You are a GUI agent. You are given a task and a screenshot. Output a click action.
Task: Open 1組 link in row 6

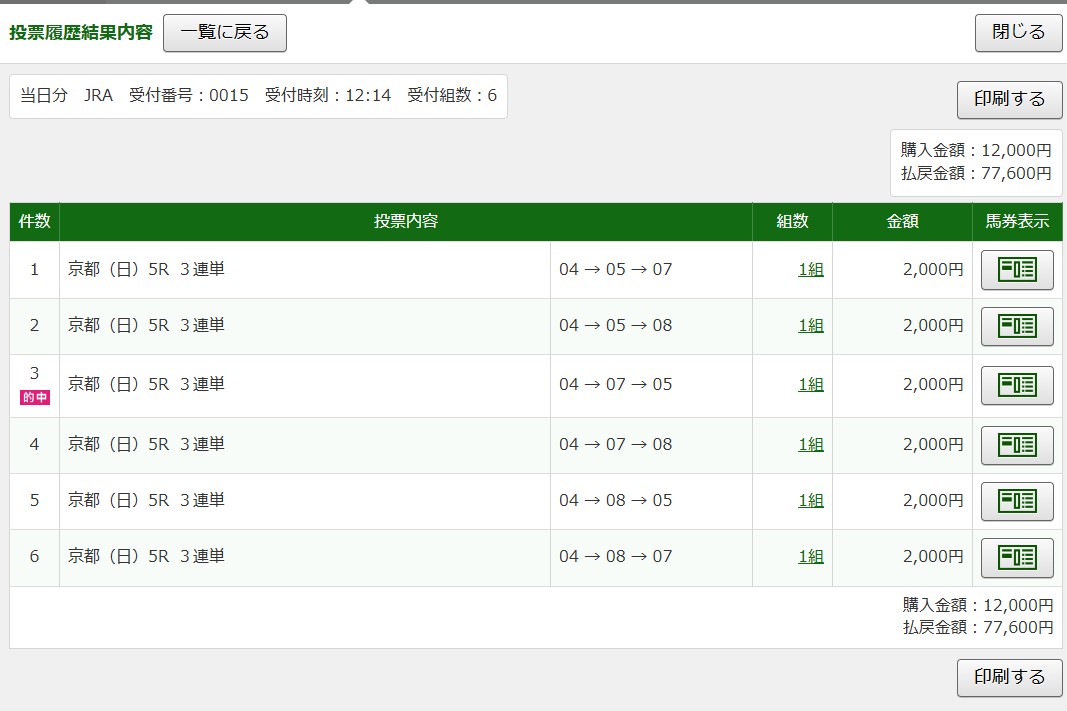[x=810, y=556]
